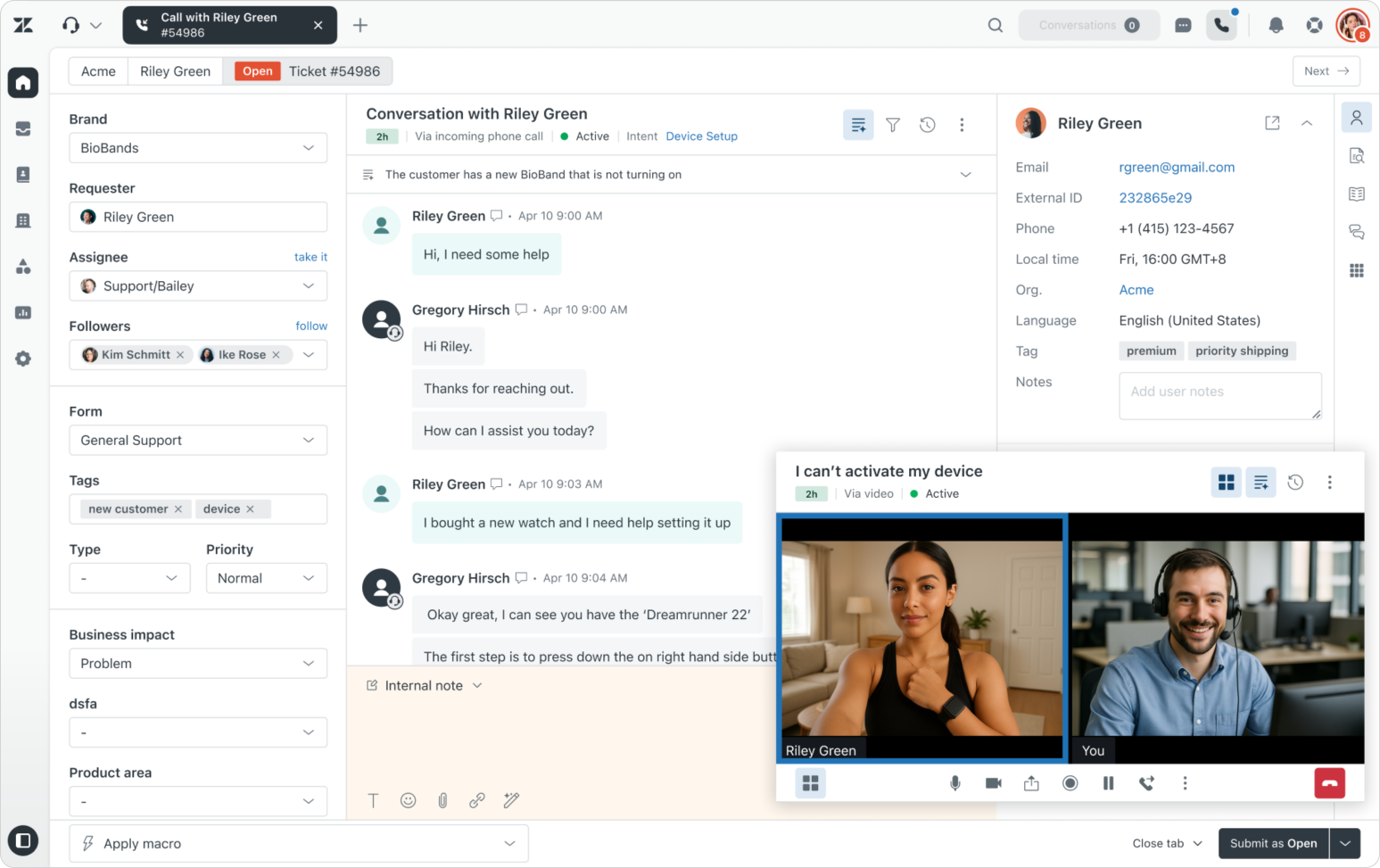Image resolution: width=1380 pixels, height=868 pixels.
Task: Open Admin settings gear in sidebar
Action: [x=23, y=359]
